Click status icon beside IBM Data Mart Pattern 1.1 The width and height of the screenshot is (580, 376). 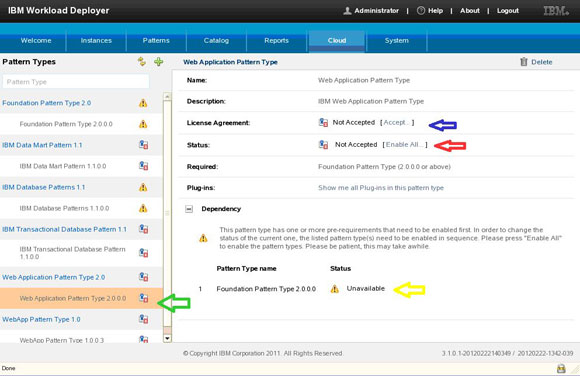(144, 145)
